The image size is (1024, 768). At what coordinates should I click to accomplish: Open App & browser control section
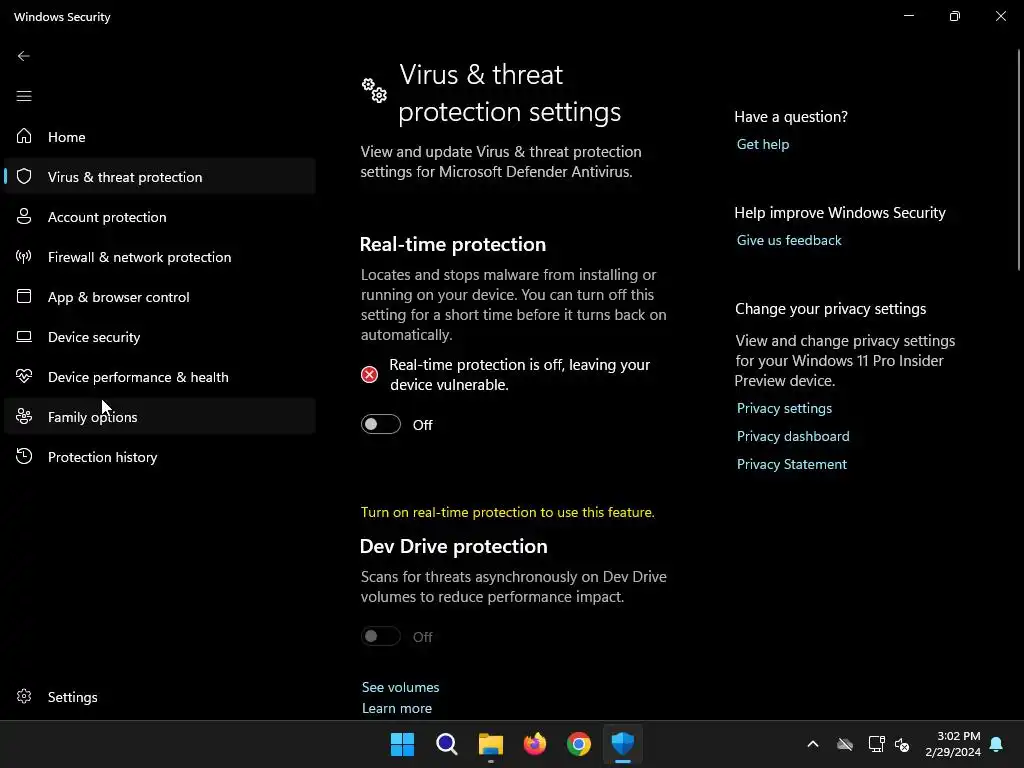tap(159, 296)
